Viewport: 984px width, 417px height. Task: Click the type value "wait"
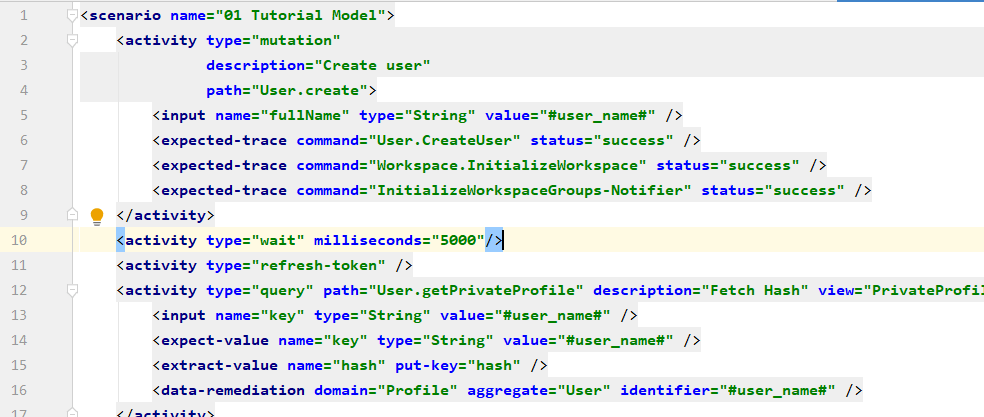pos(277,240)
